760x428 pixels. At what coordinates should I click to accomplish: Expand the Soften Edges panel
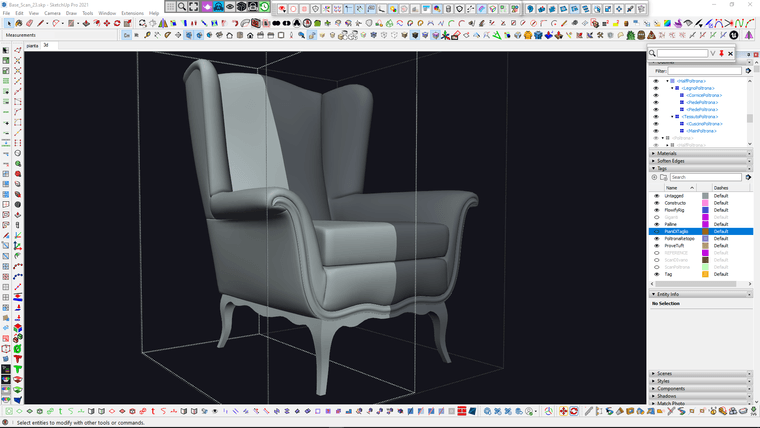click(670, 161)
